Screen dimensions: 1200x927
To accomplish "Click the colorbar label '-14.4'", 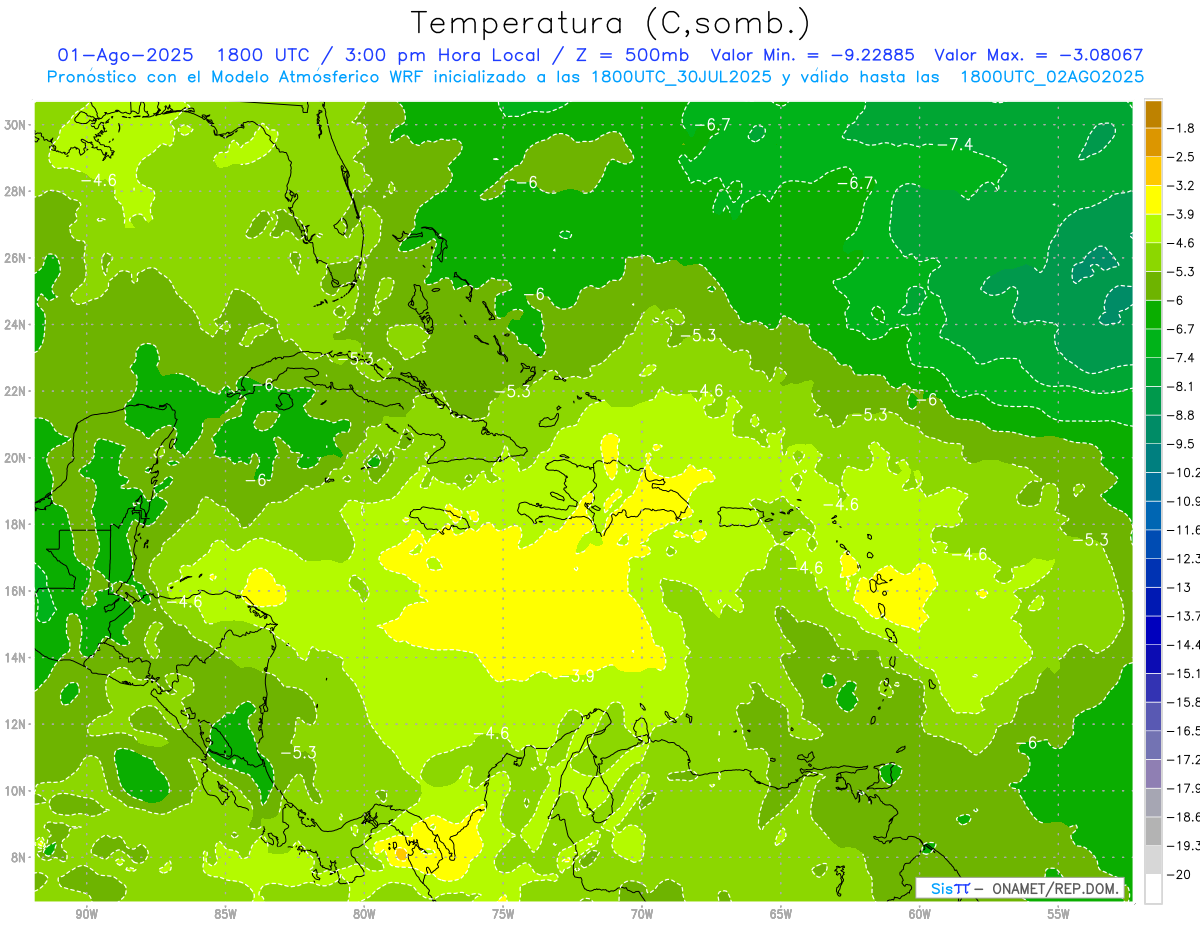I will [1183, 644].
